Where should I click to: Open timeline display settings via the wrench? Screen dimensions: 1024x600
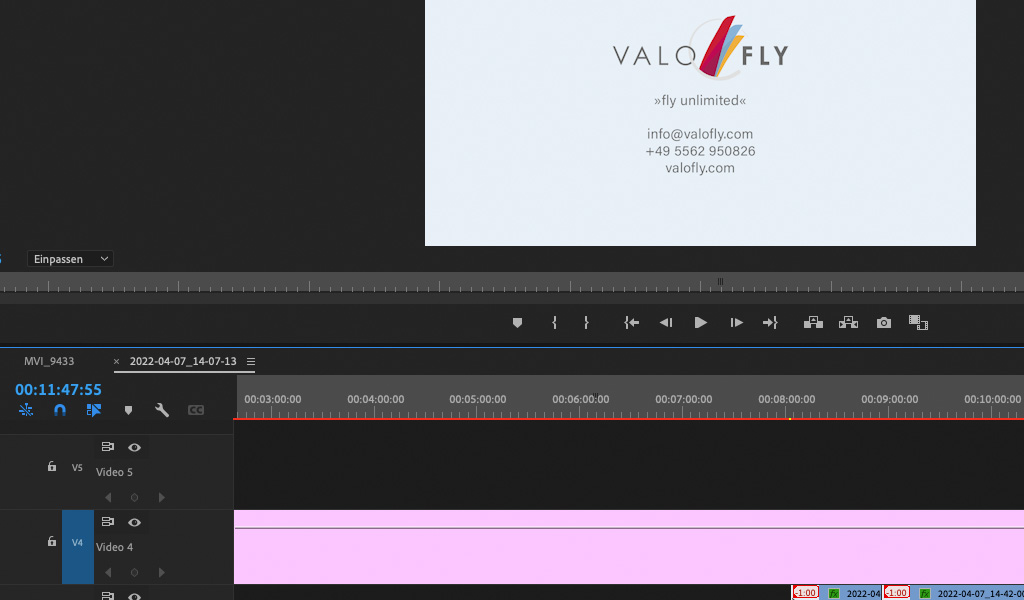pyautogui.click(x=162, y=410)
